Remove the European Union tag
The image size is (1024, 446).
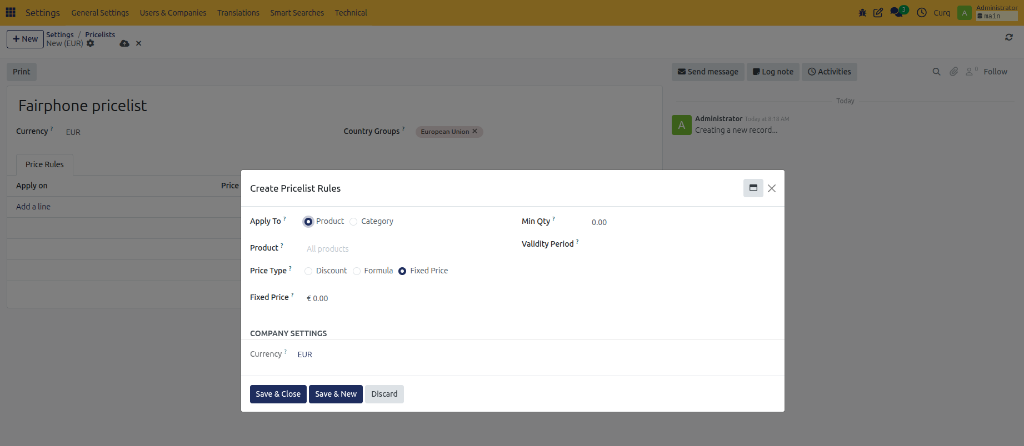[475, 131]
